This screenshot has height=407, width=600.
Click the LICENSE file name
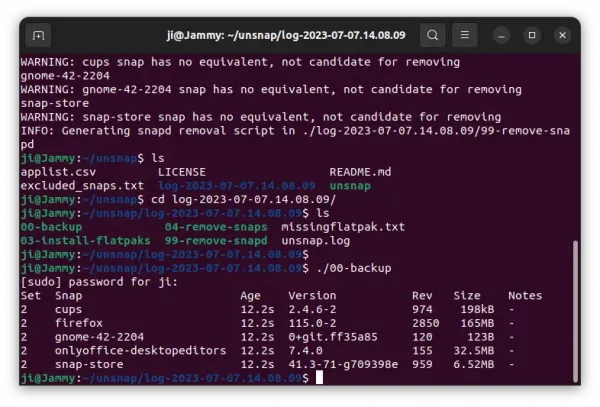click(x=182, y=172)
